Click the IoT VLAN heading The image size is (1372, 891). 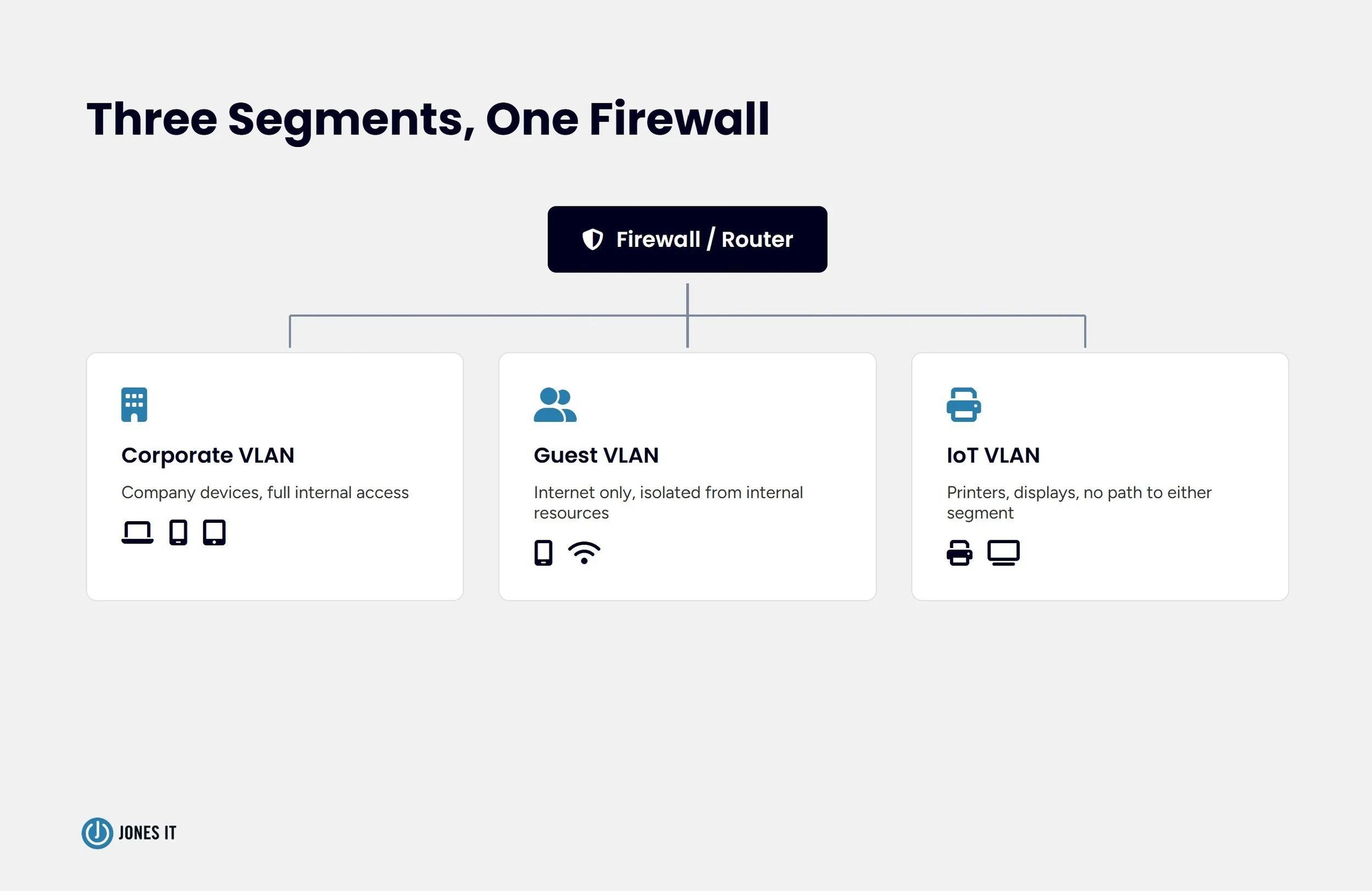(x=993, y=455)
